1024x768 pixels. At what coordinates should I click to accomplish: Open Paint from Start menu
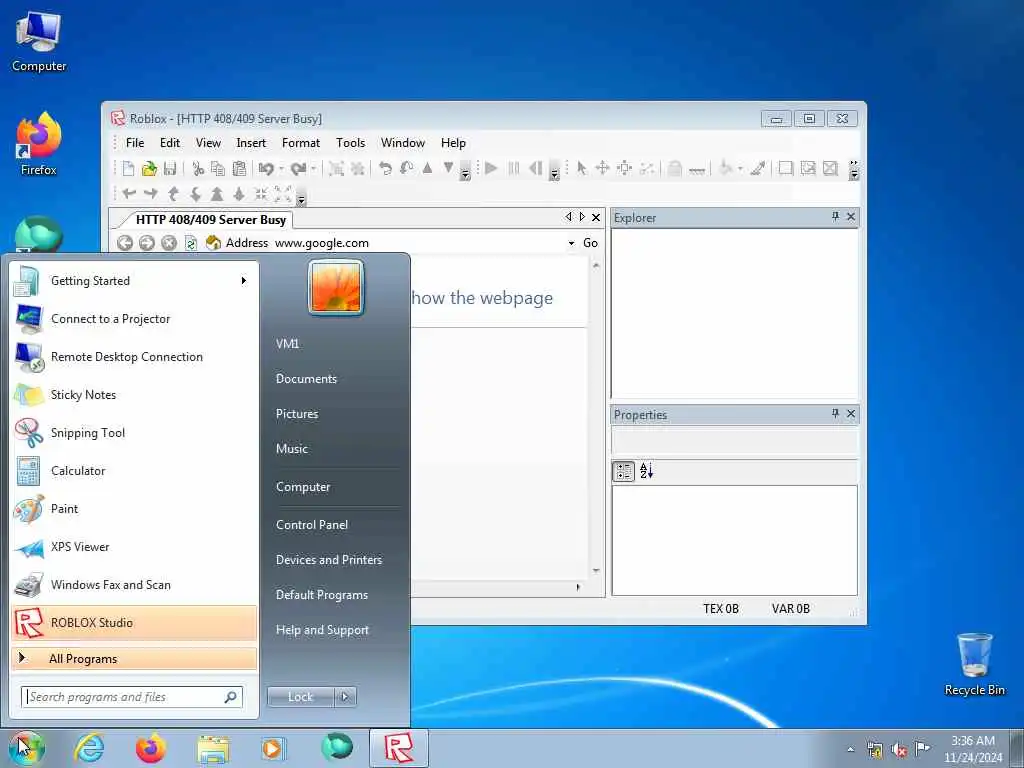pyautogui.click(x=134, y=509)
